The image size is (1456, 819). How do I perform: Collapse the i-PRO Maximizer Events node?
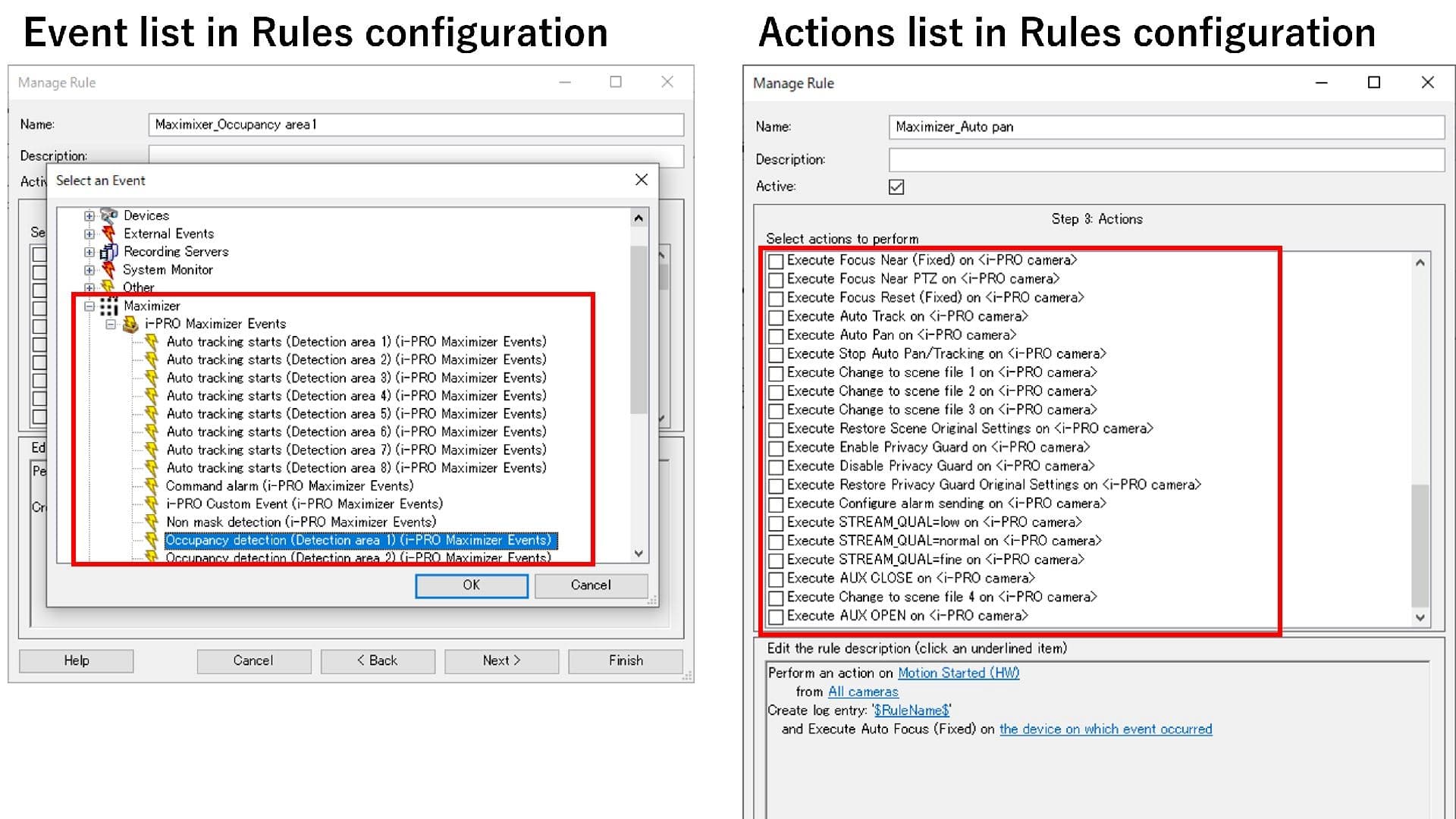(x=111, y=325)
